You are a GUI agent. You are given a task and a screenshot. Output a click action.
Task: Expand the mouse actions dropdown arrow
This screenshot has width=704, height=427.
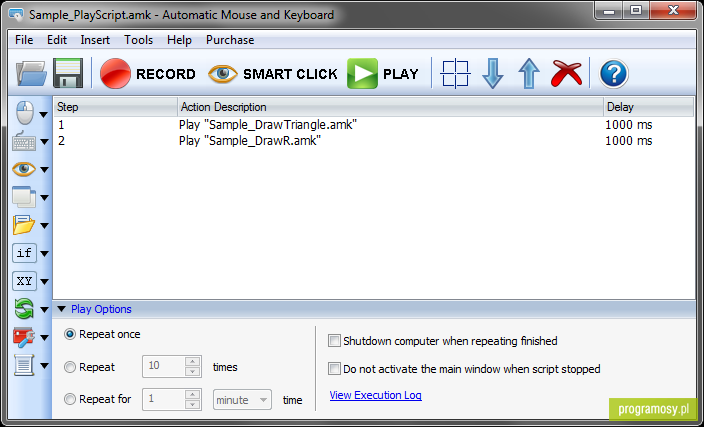click(x=44, y=115)
